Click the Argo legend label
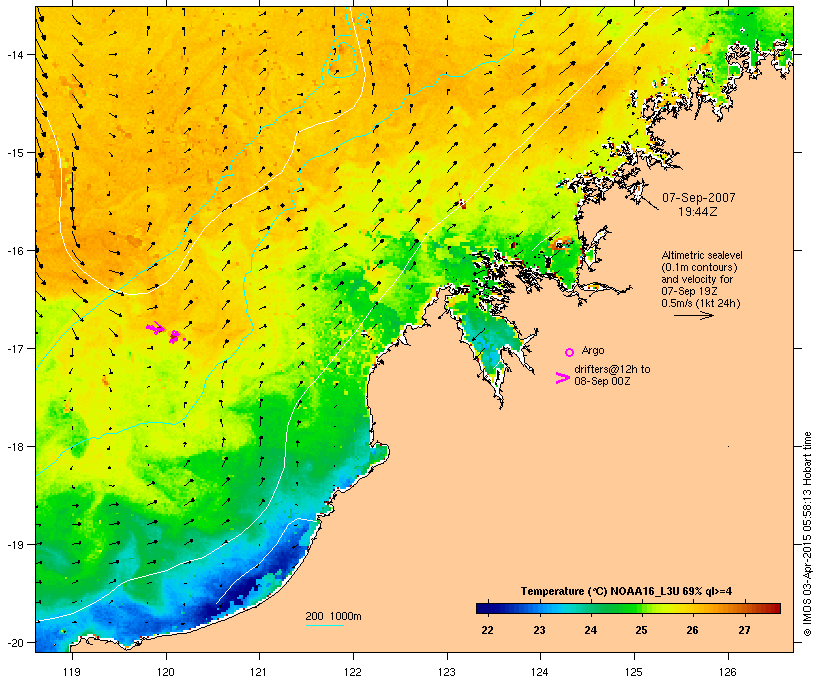 (593, 350)
